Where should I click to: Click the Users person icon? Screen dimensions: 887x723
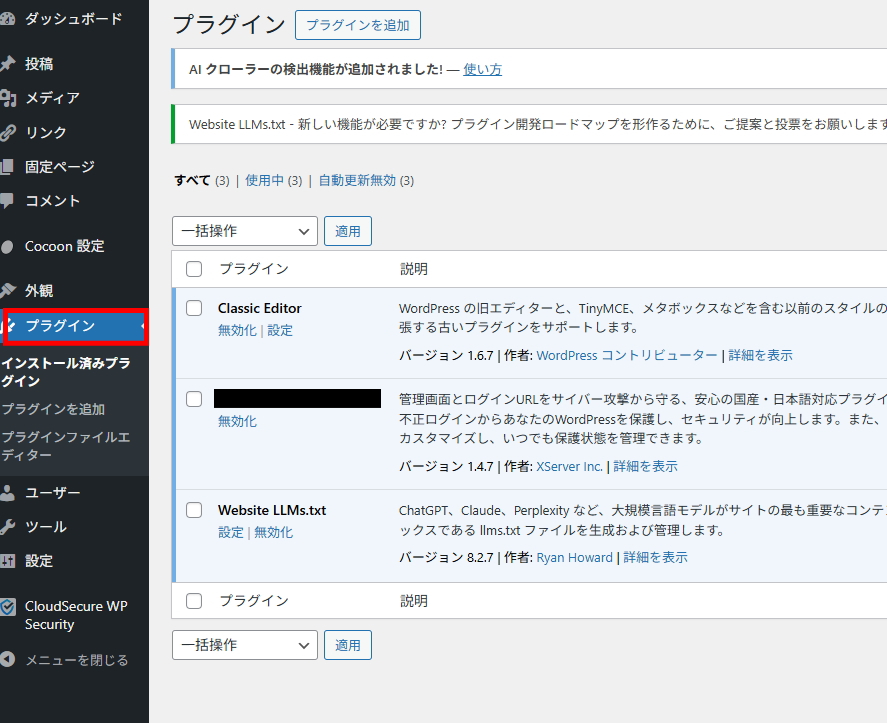7,493
